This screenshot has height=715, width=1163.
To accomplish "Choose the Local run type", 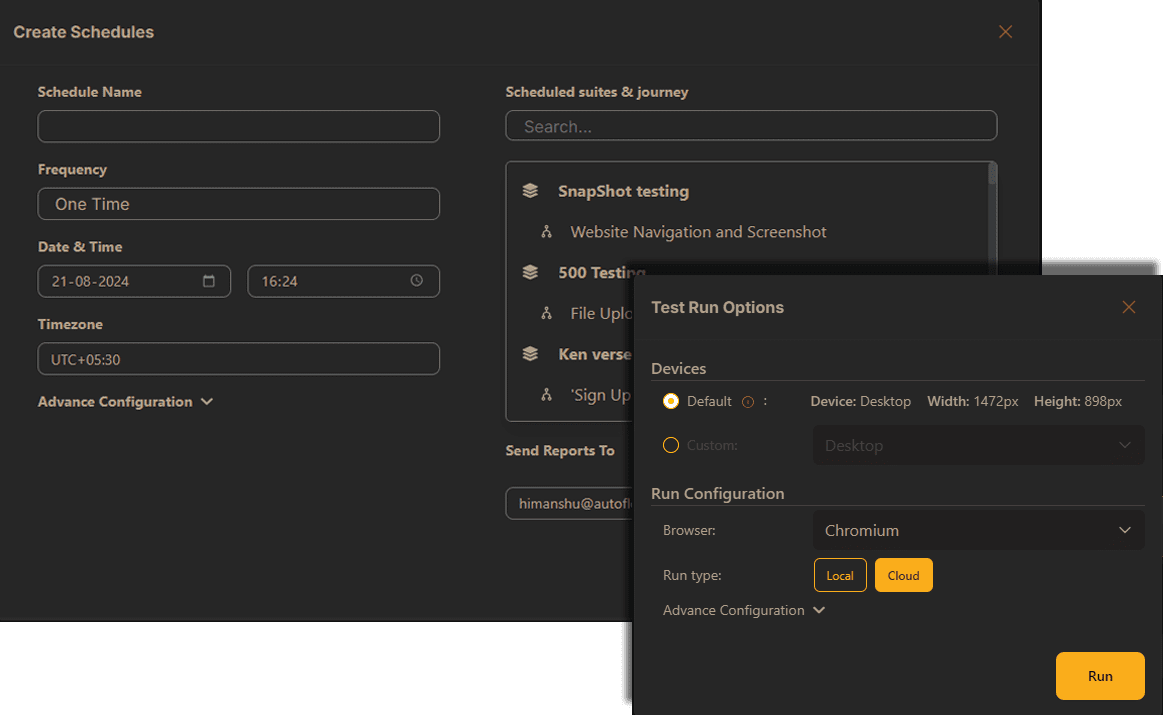I will pos(840,576).
